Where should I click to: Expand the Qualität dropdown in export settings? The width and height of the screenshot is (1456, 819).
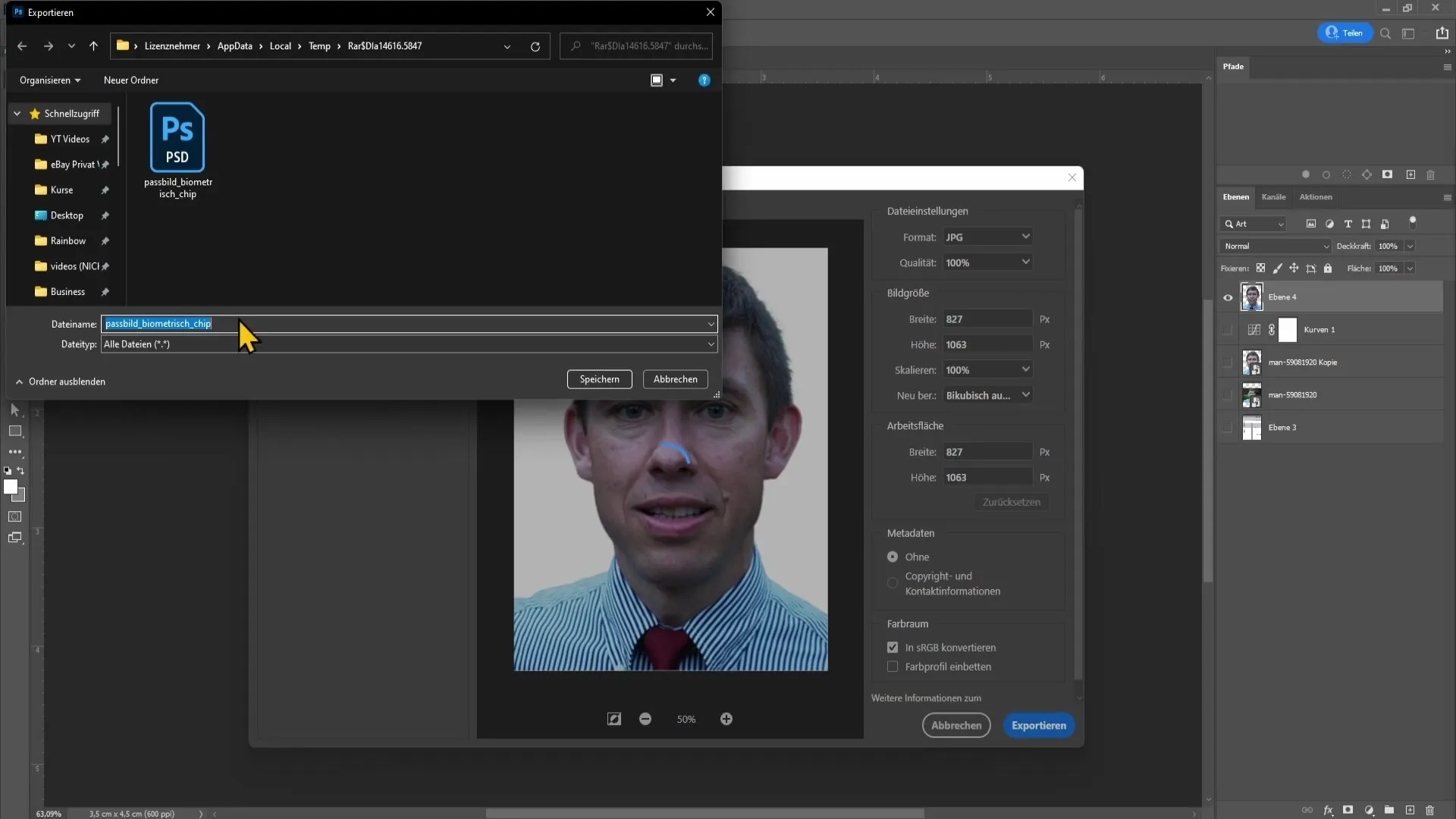(1026, 263)
